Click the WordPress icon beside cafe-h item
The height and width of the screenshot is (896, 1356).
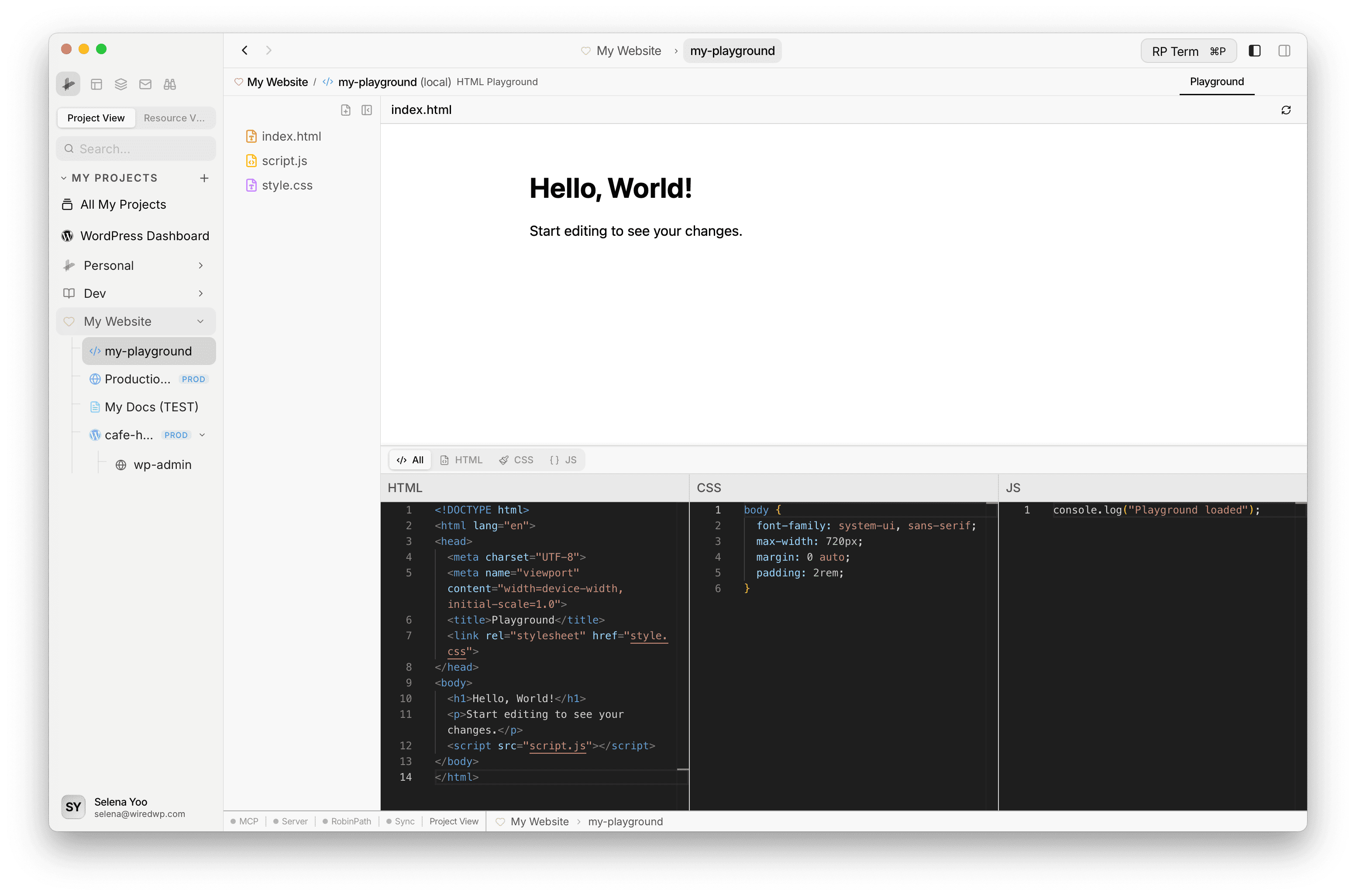pyautogui.click(x=95, y=435)
